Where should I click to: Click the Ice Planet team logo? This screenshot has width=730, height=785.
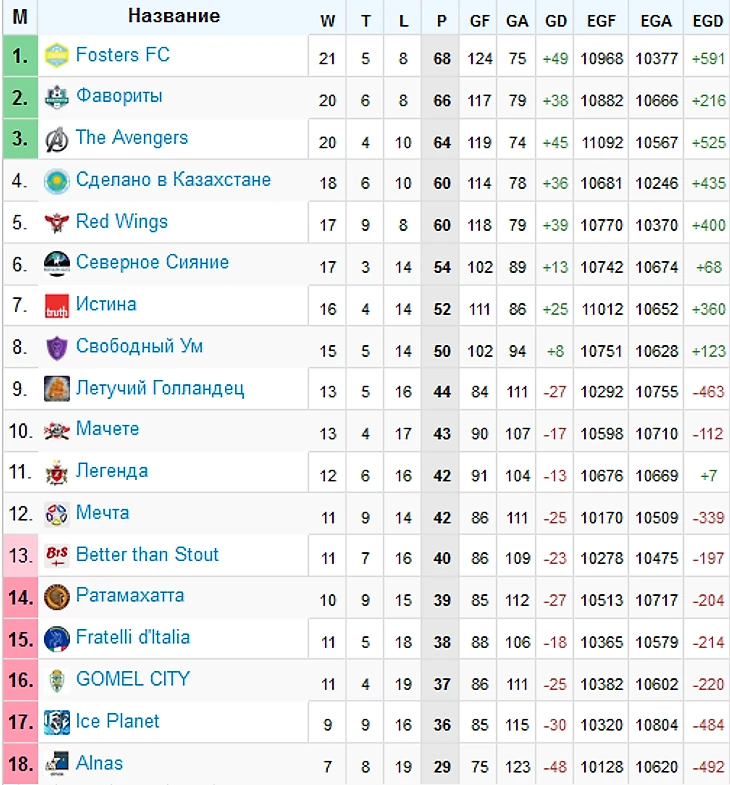point(57,722)
